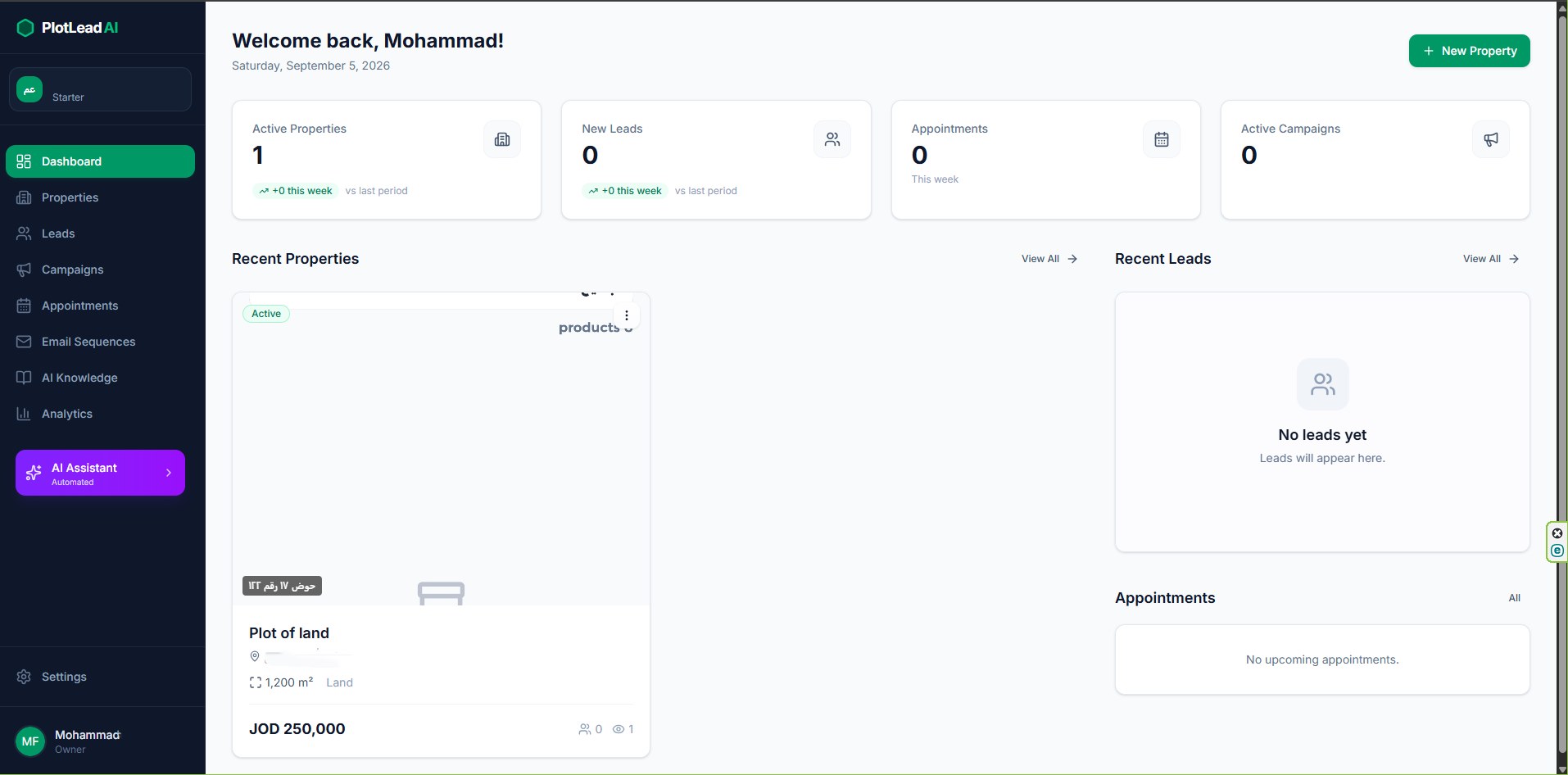Open the AI Knowledge section
1568x775 pixels.
(100, 378)
